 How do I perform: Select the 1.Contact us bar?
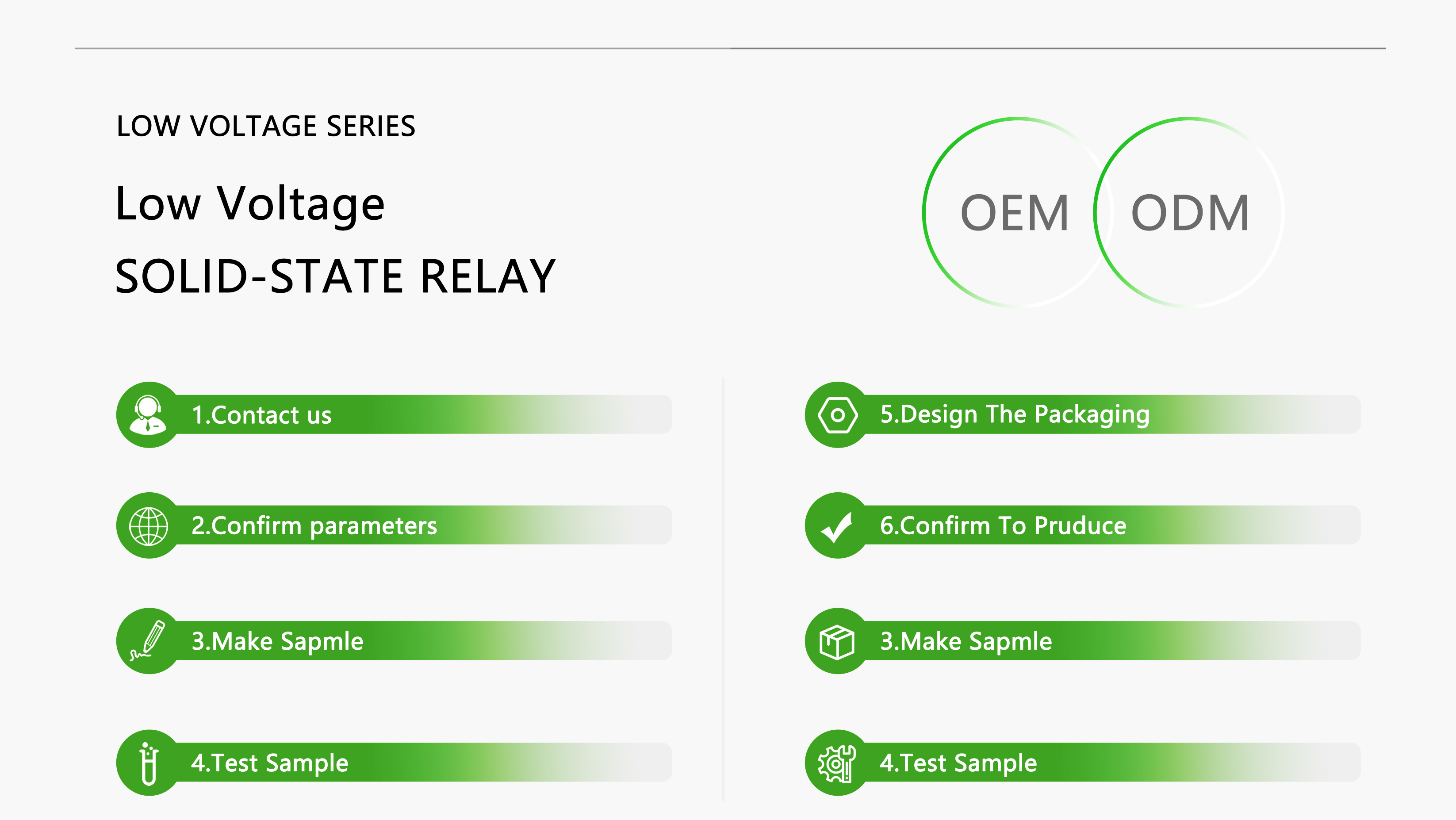click(394, 414)
